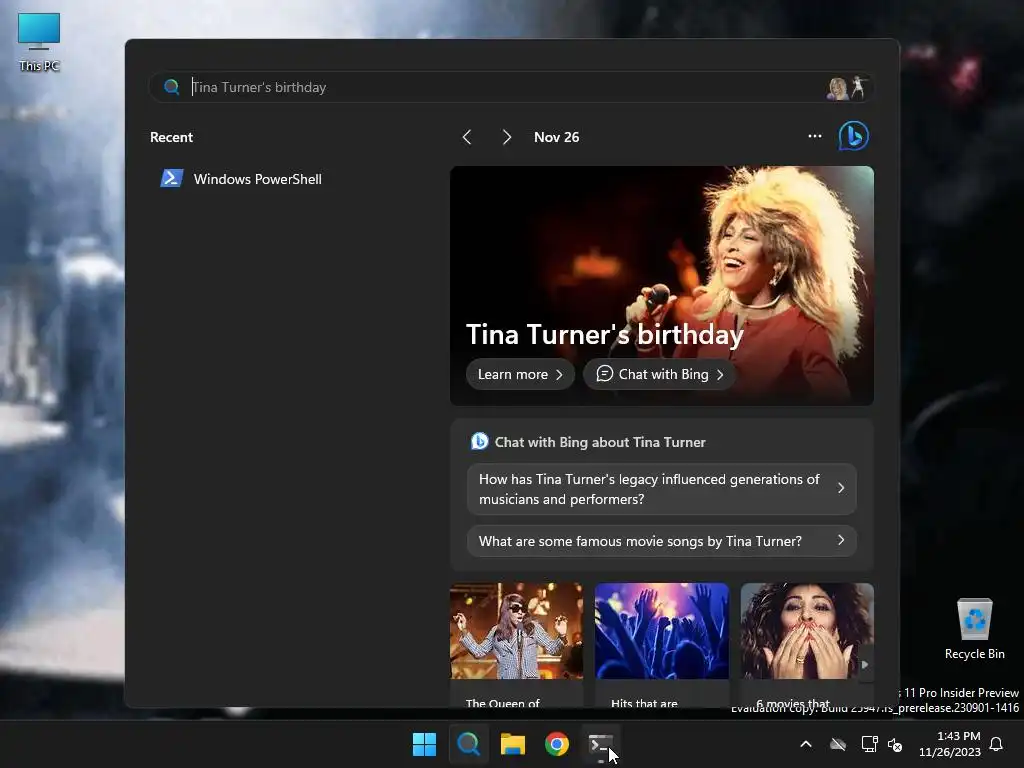Open the three-dot more options menu
The width and height of the screenshot is (1024, 768).
click(814, 136)
